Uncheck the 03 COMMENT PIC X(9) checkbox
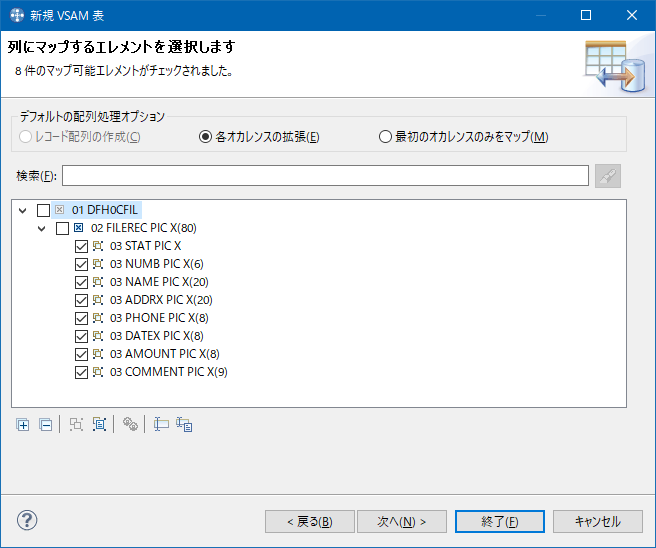 click(x=81, y=372)
